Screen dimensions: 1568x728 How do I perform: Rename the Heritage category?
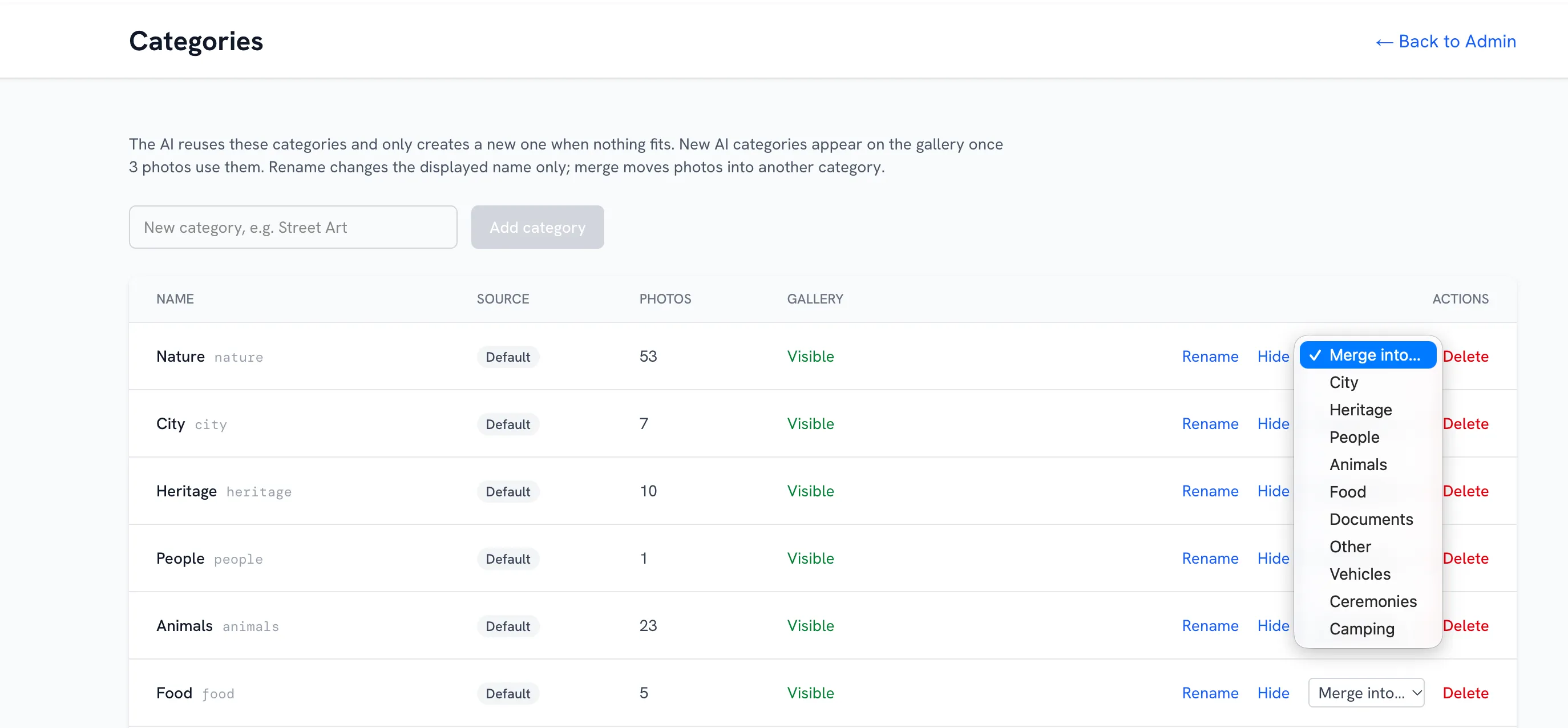point(1210,491)
